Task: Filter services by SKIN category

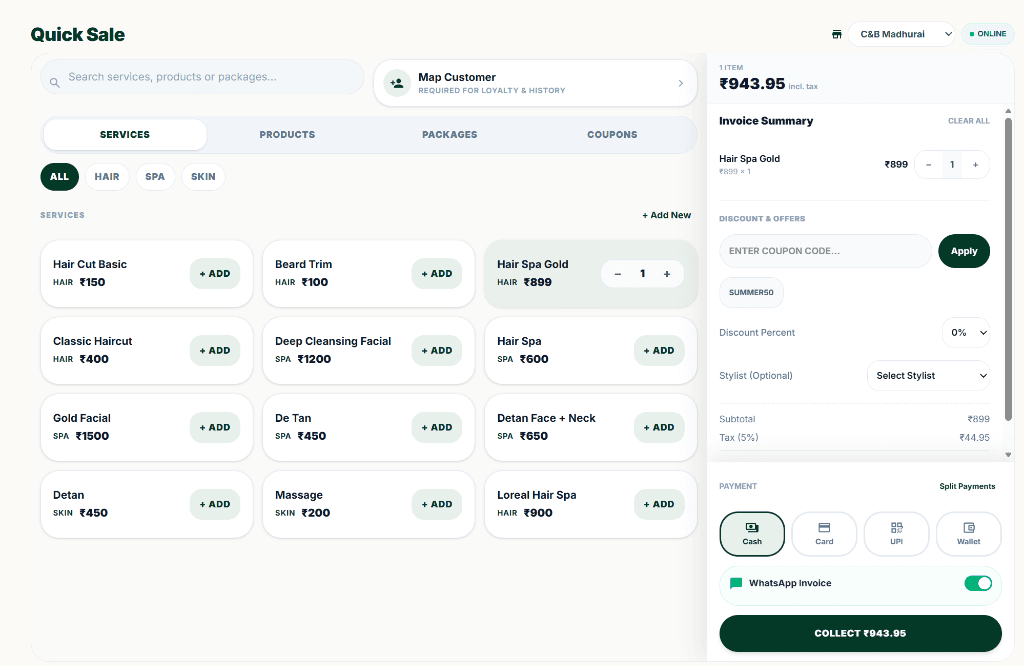Action: pos(203,177)
